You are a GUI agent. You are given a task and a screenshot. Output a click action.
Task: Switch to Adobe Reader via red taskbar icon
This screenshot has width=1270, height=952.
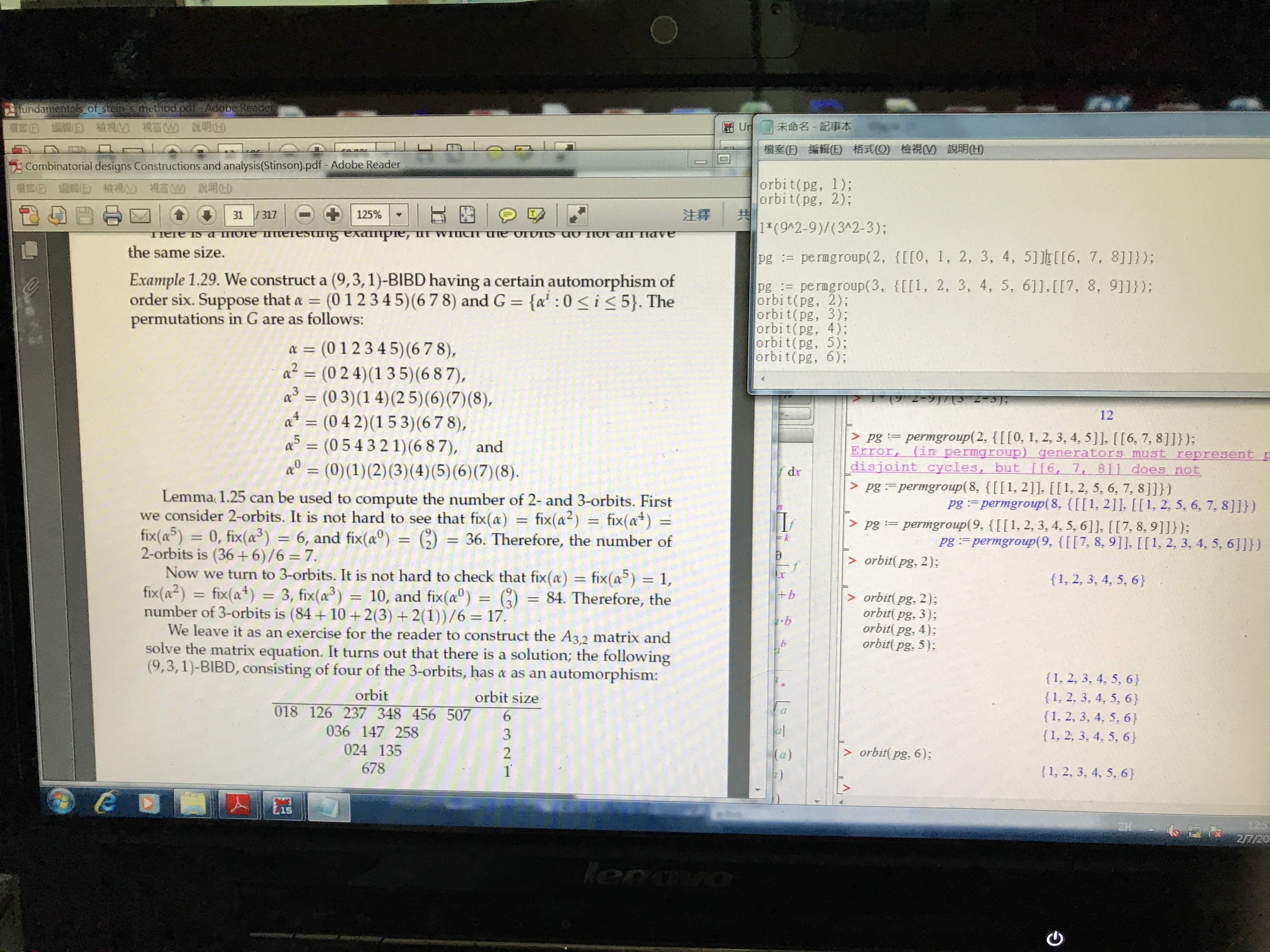(x=238, y=805)
